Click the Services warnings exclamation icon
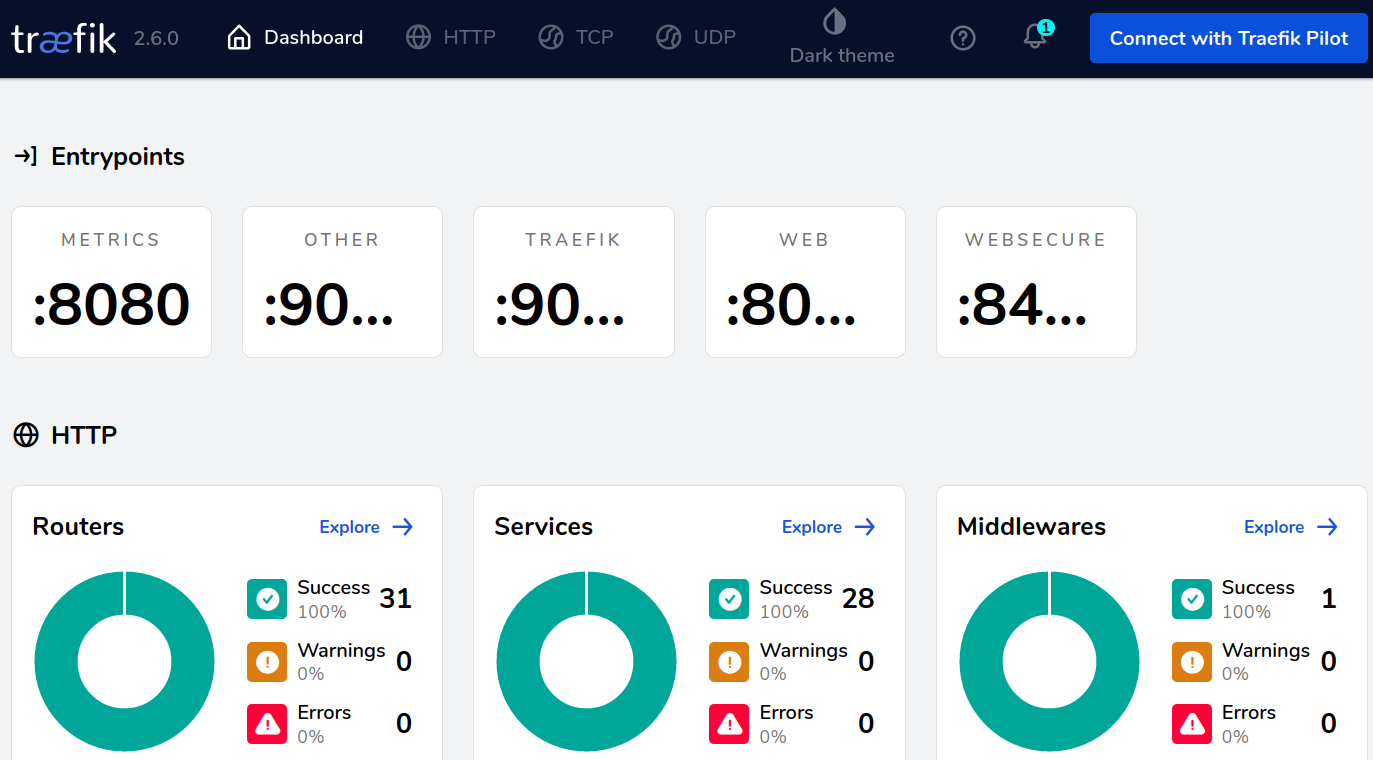 click(729, 662)
